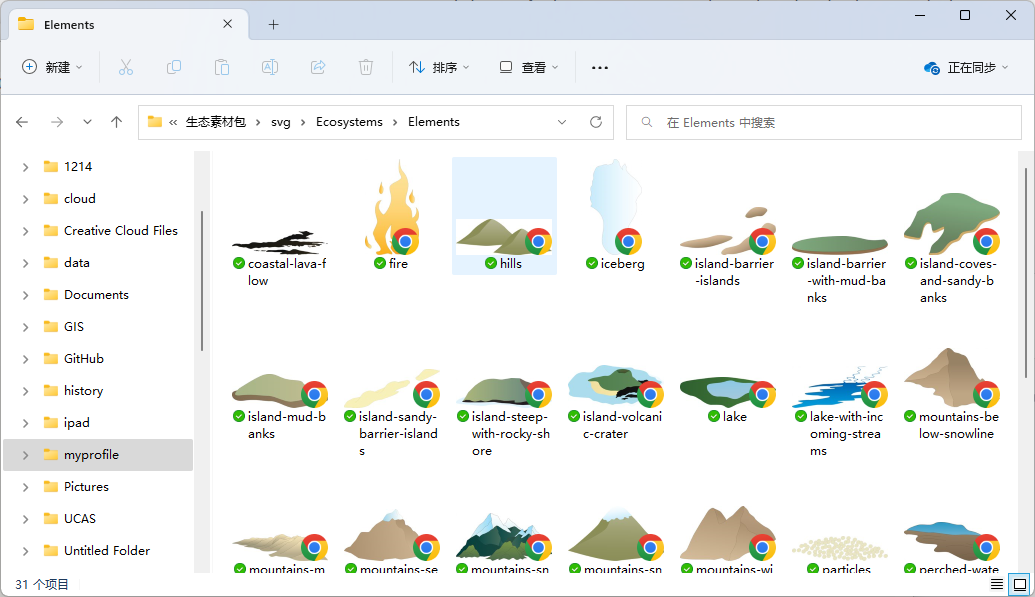
Task: Open the three-dot See more menu
Action: (x=599, y=67)
